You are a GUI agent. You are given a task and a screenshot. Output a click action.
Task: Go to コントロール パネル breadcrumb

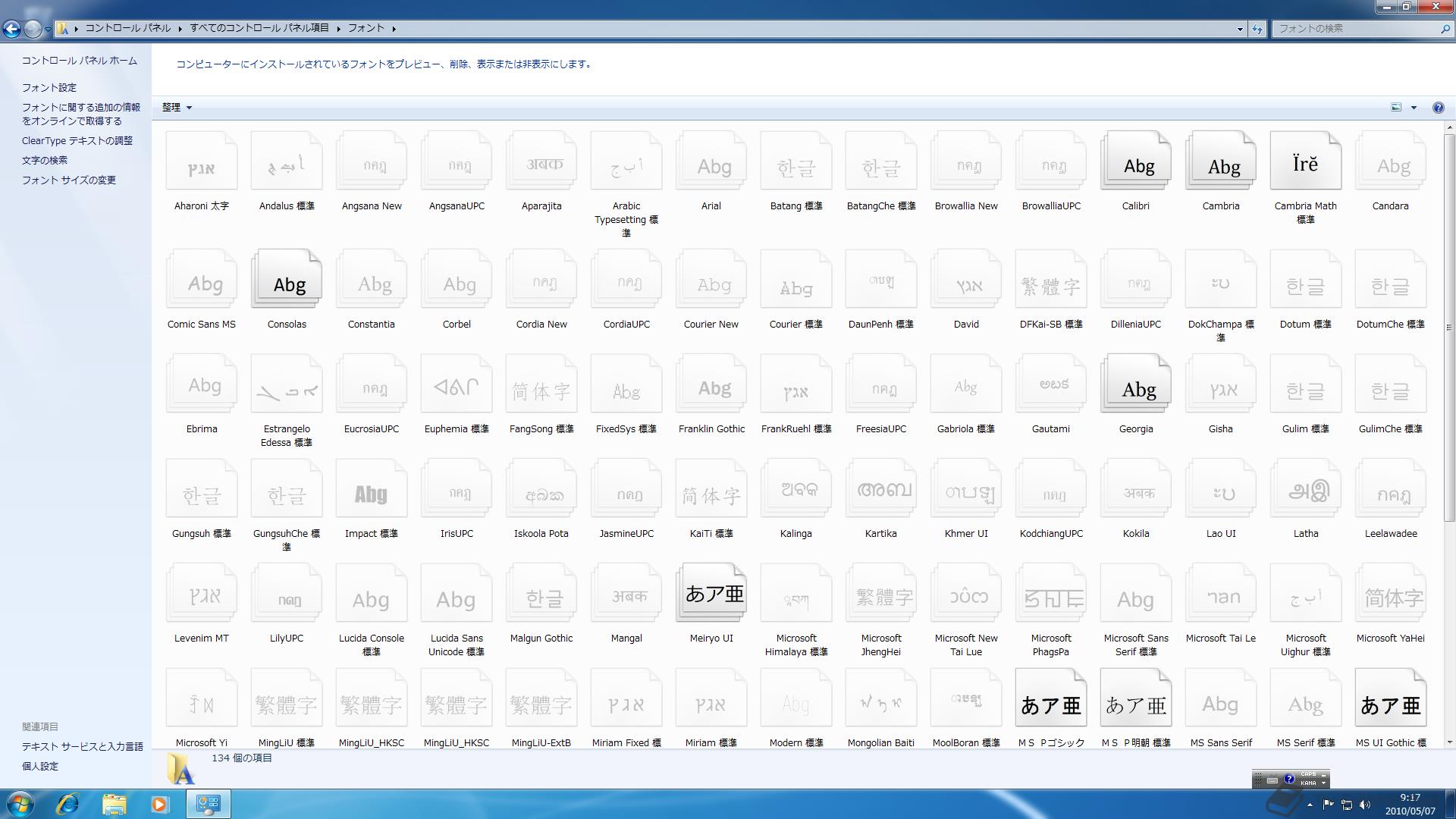(127, 28)
